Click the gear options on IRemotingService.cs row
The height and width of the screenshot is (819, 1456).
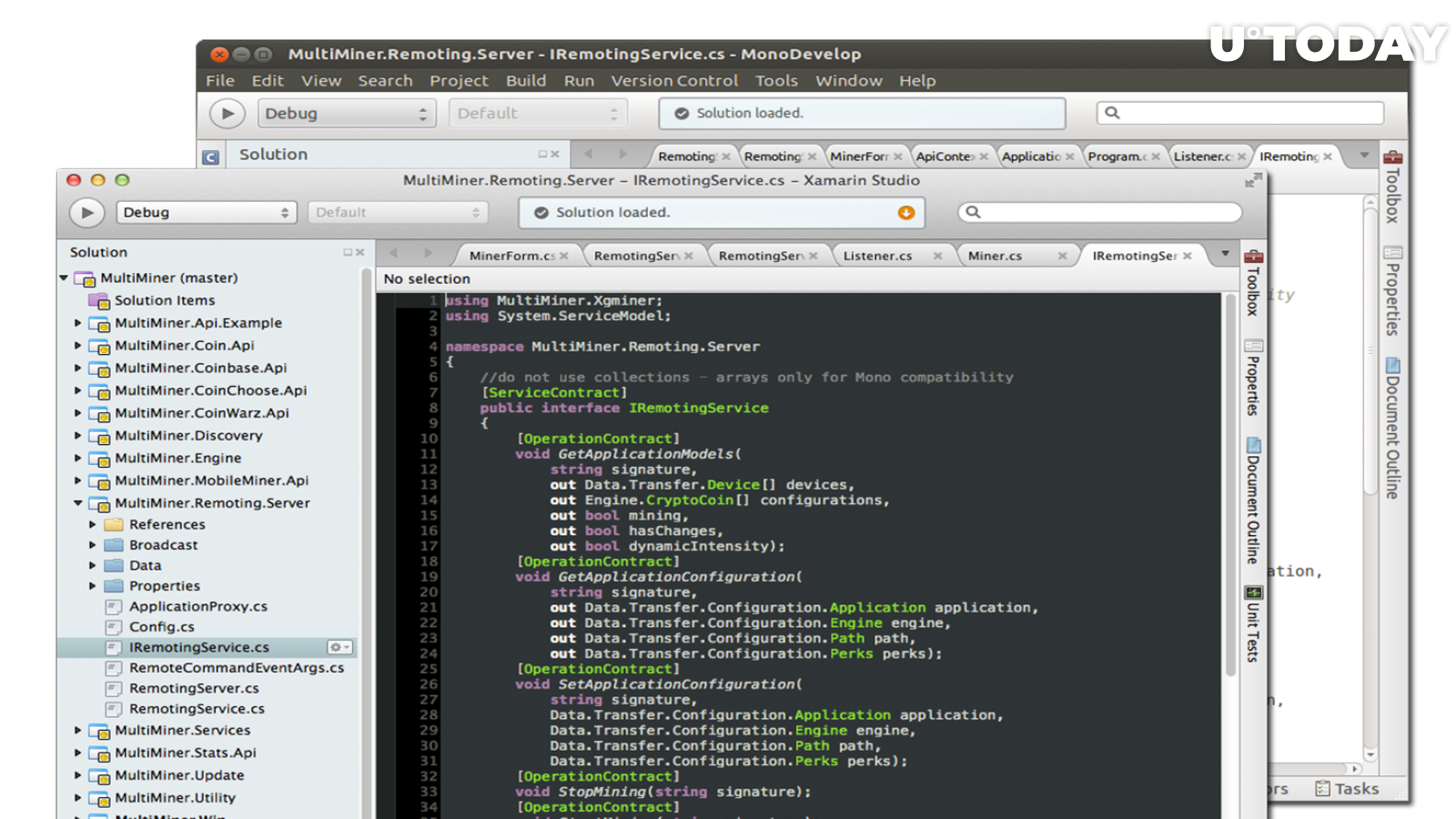339,647
